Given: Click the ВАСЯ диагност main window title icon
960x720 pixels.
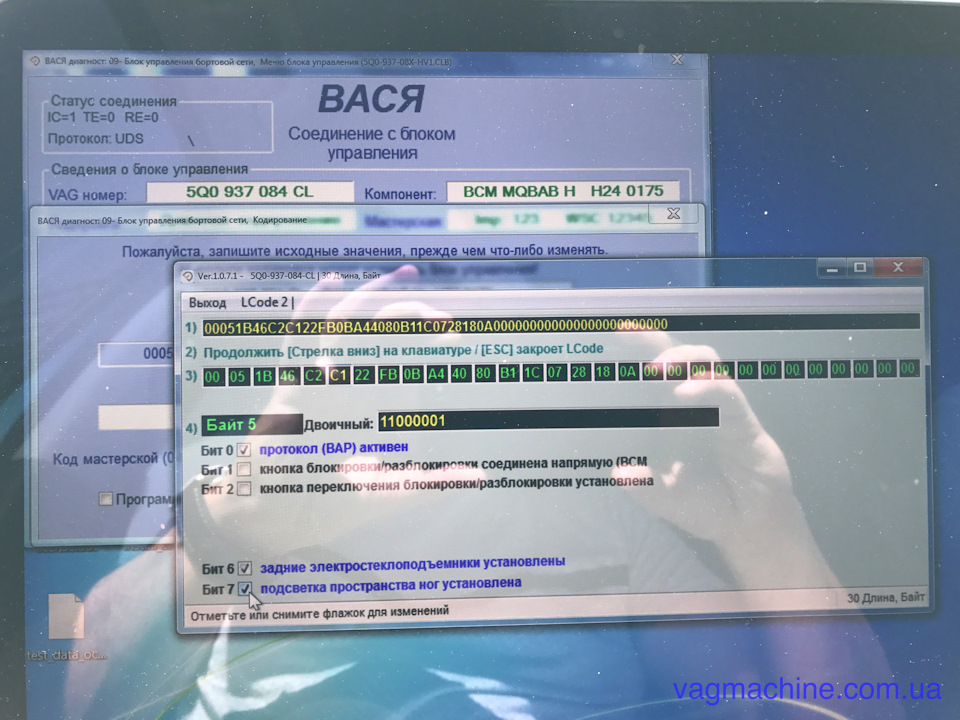Looking at the screenshot, I should [35, 61].
